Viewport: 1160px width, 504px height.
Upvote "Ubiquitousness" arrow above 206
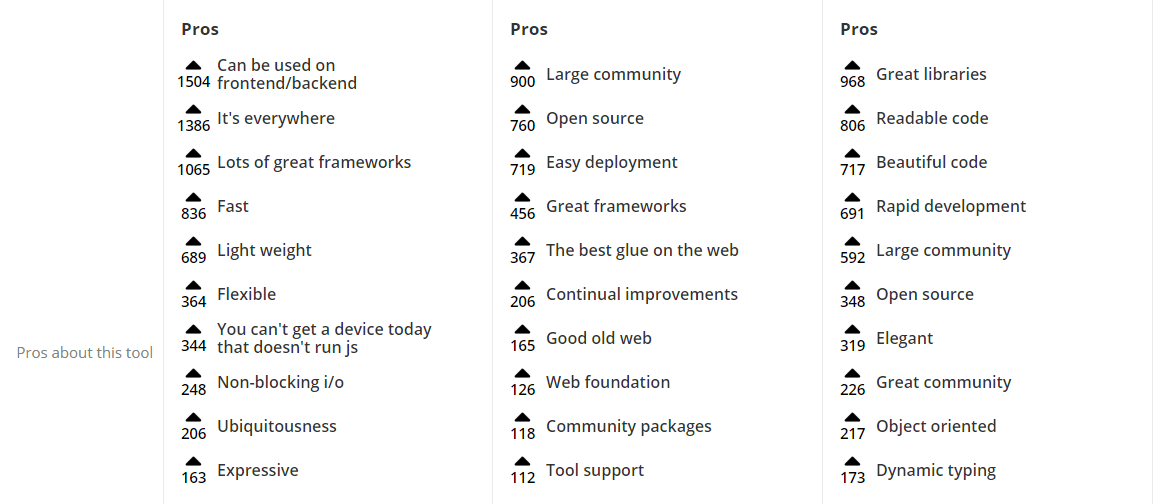[194, 418]
